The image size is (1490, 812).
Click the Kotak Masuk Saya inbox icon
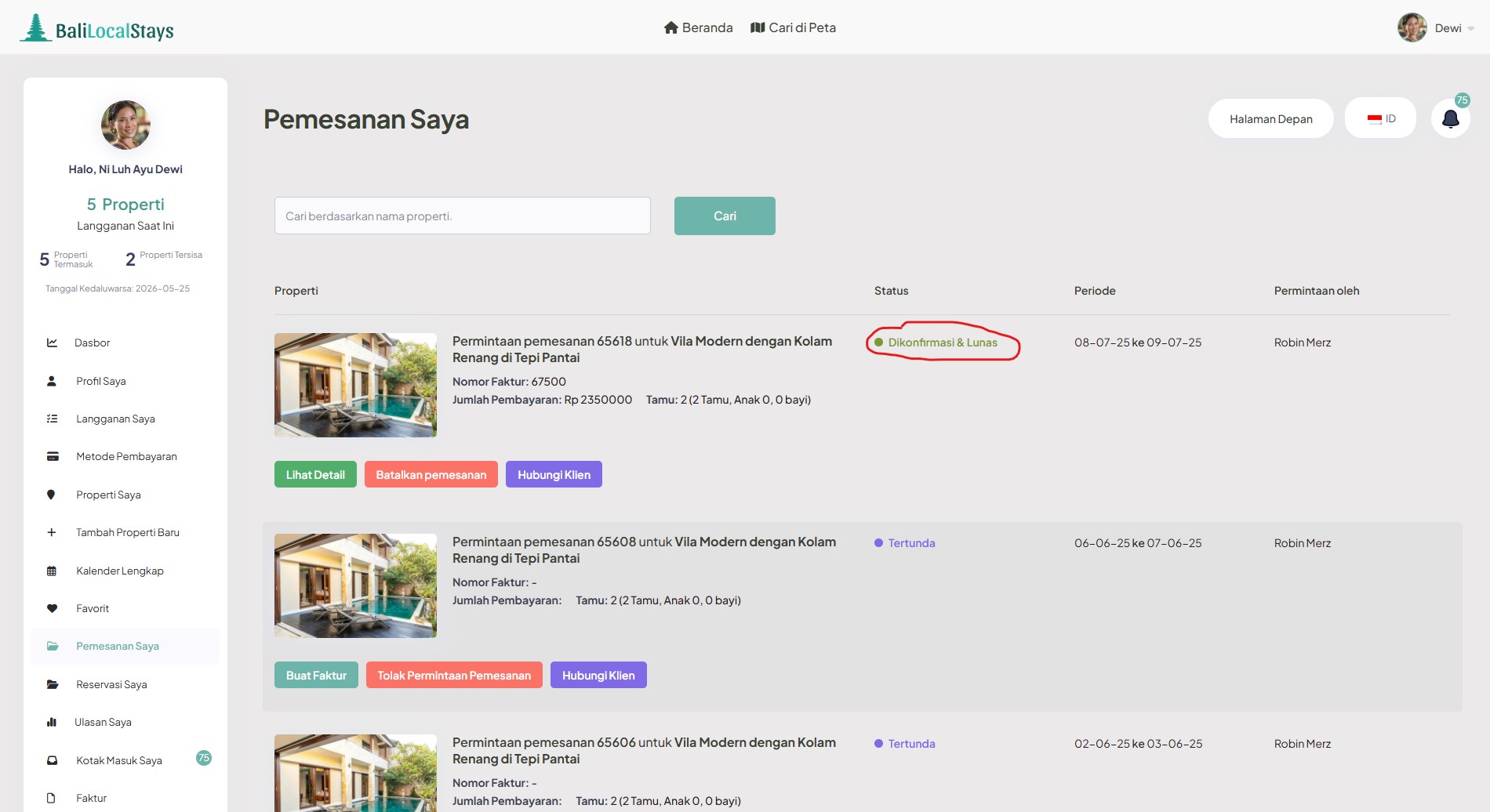52,760
